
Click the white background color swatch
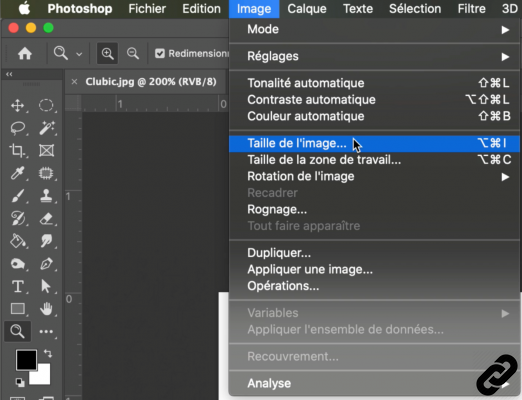(43, 378)
